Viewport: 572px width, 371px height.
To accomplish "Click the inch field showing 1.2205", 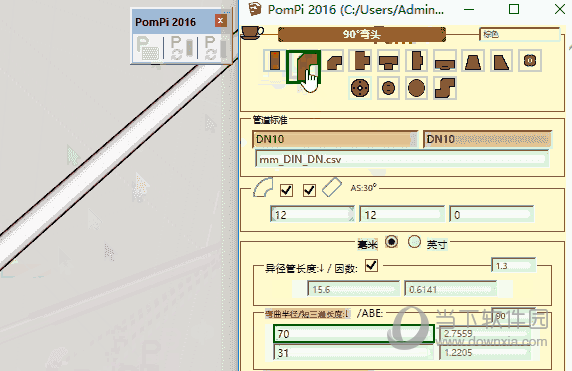I will pos(485,352).
